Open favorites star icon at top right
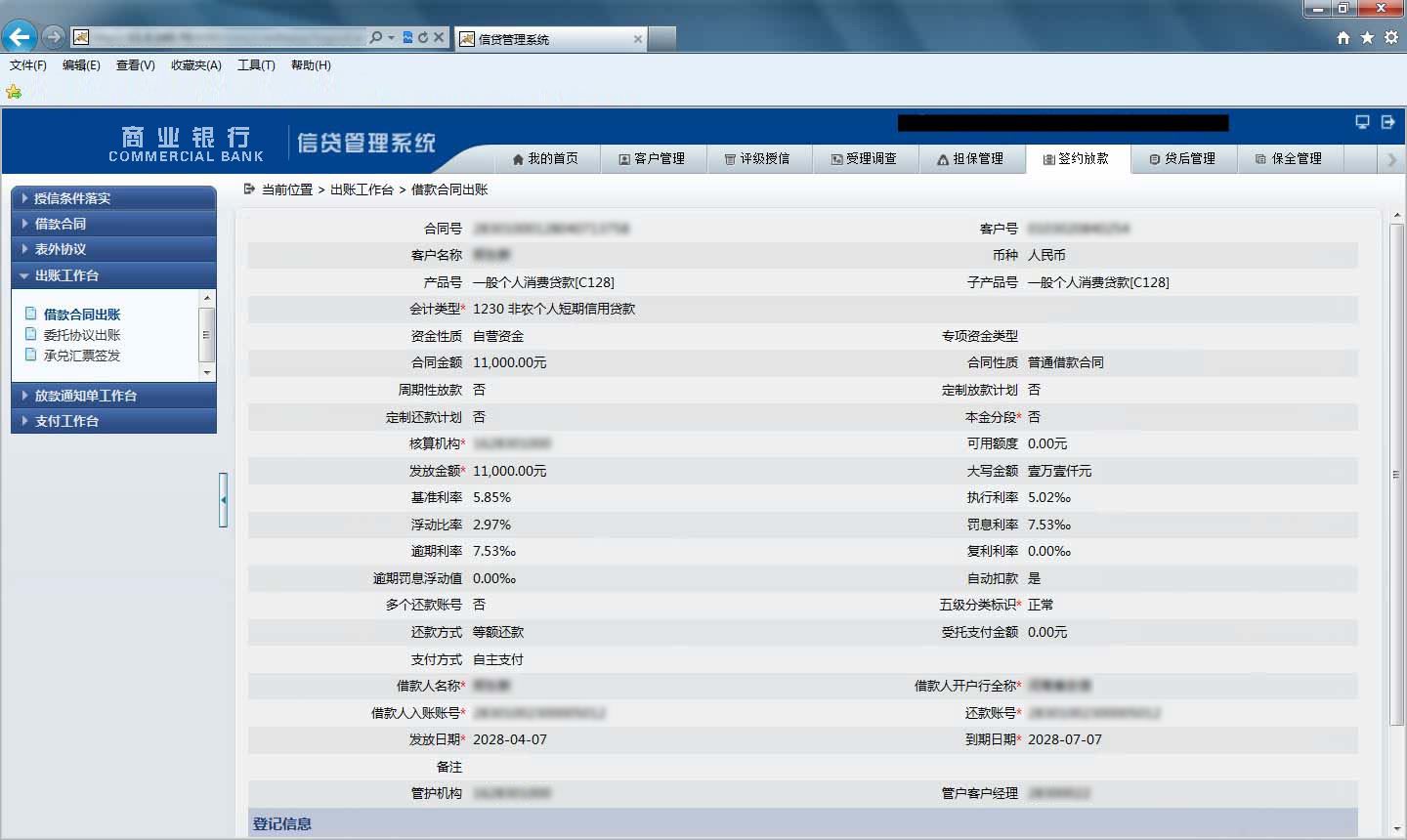Screen dimensions: 1407x840 [x=1367, y=37]
